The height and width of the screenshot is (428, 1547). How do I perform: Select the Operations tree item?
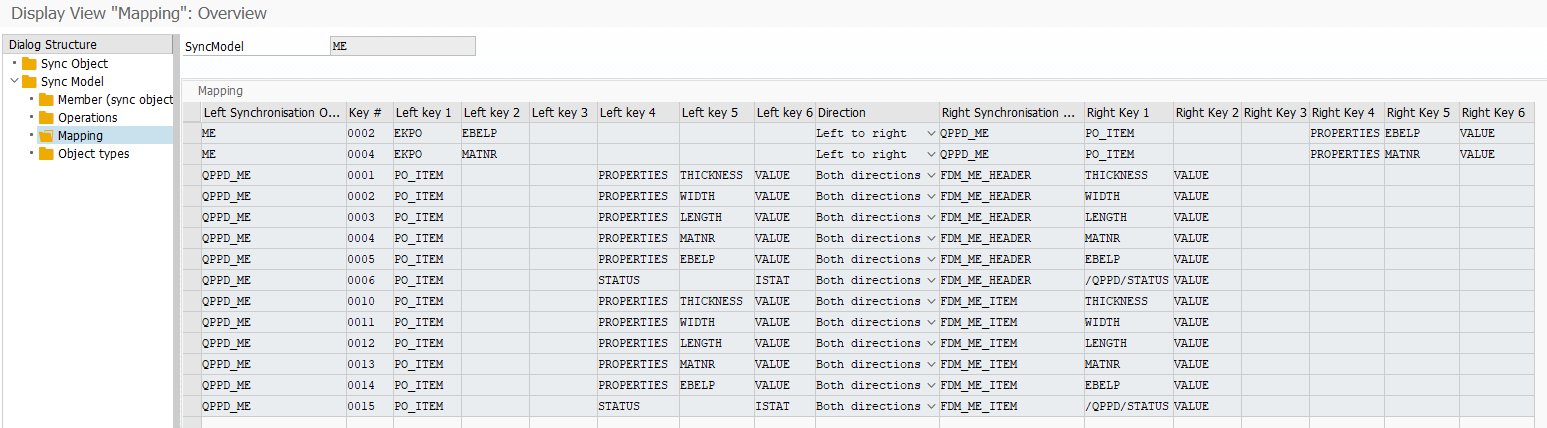click(87, 118)
